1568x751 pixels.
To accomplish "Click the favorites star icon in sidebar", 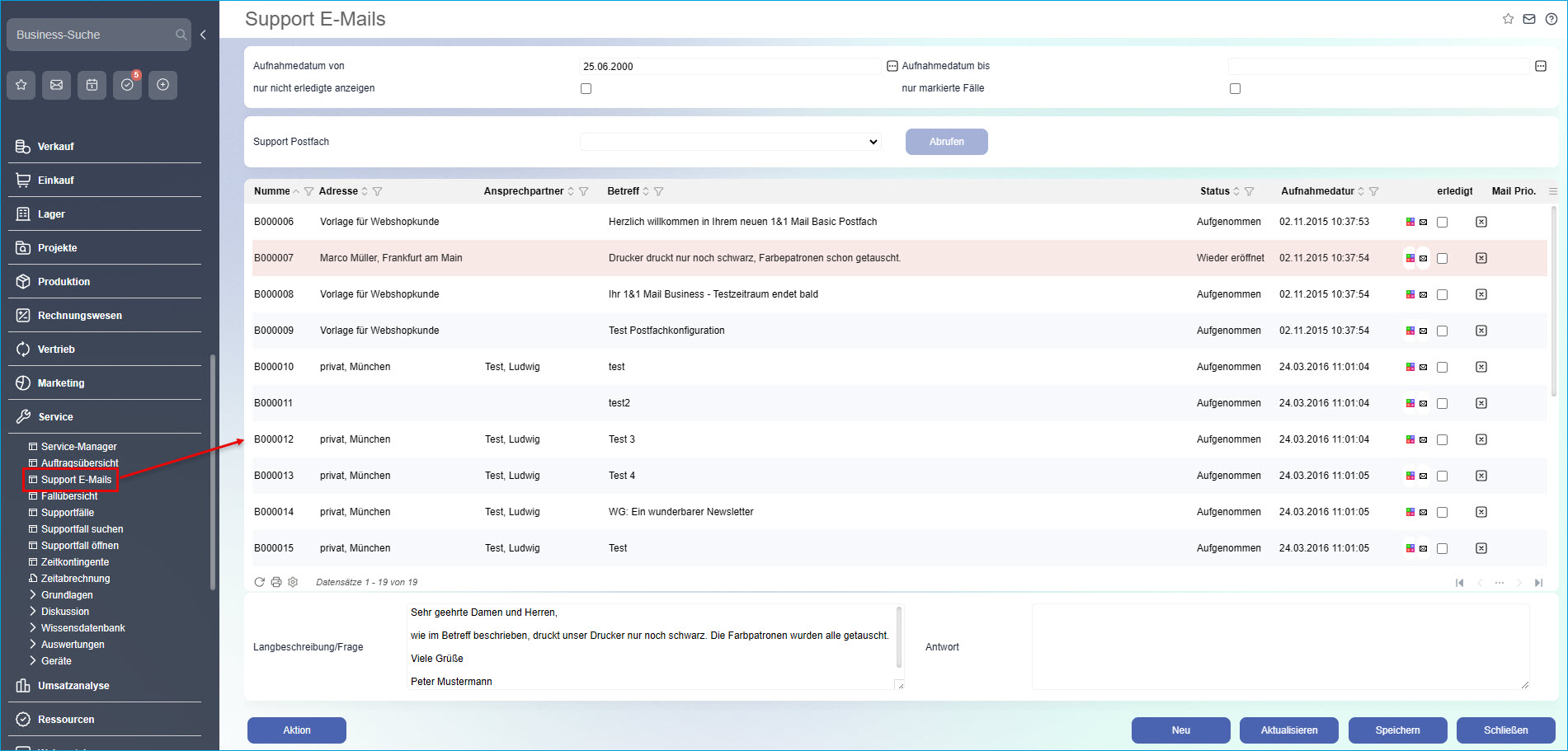I will [x=21, y=85].
